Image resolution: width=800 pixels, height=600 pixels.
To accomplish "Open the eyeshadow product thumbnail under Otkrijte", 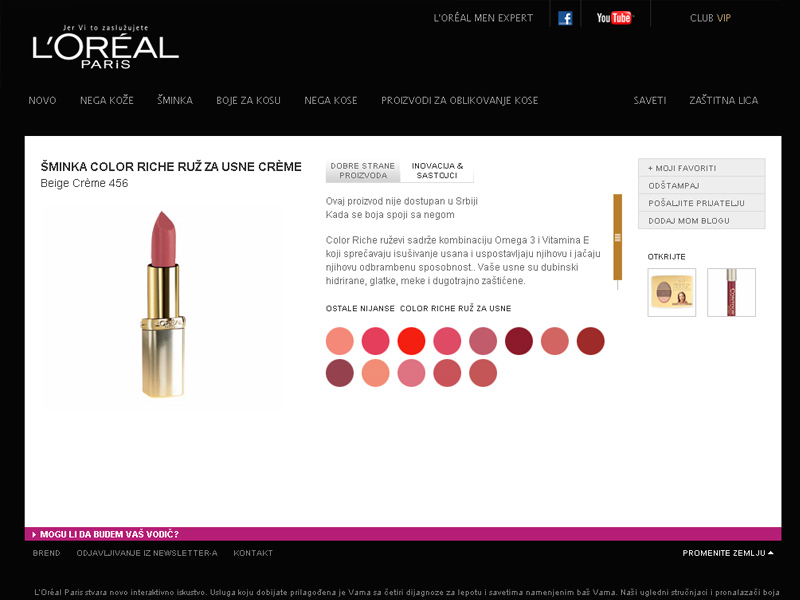I will tap(671, 292).
